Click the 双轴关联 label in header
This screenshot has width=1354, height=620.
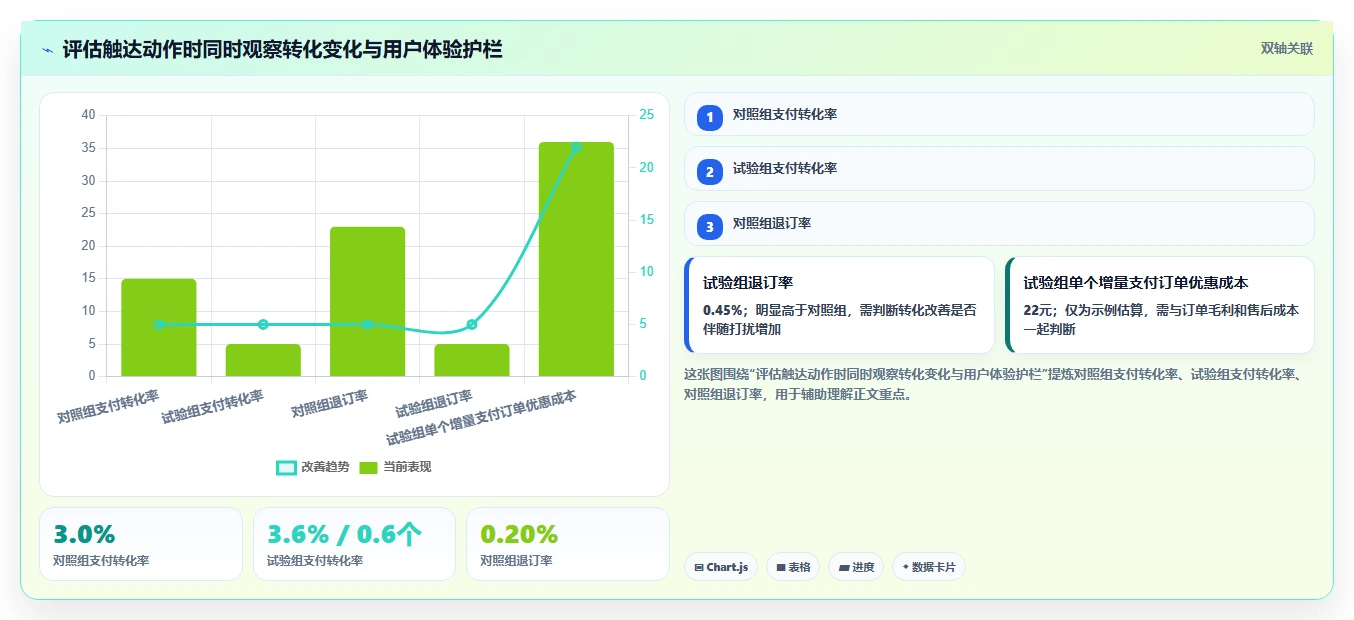1286,48
